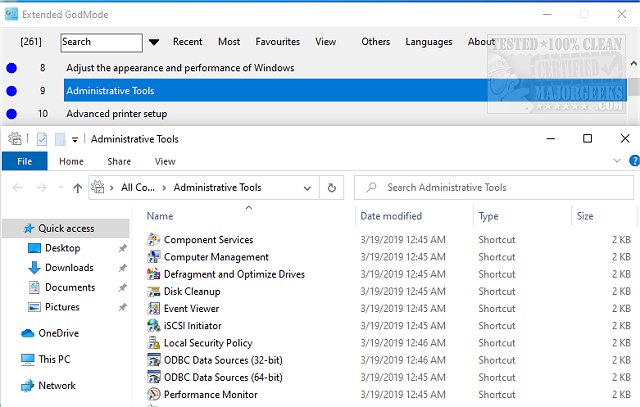Open the Favourites menu in GodMode
This screenshot has width=640, height=407.
point(277,42)
